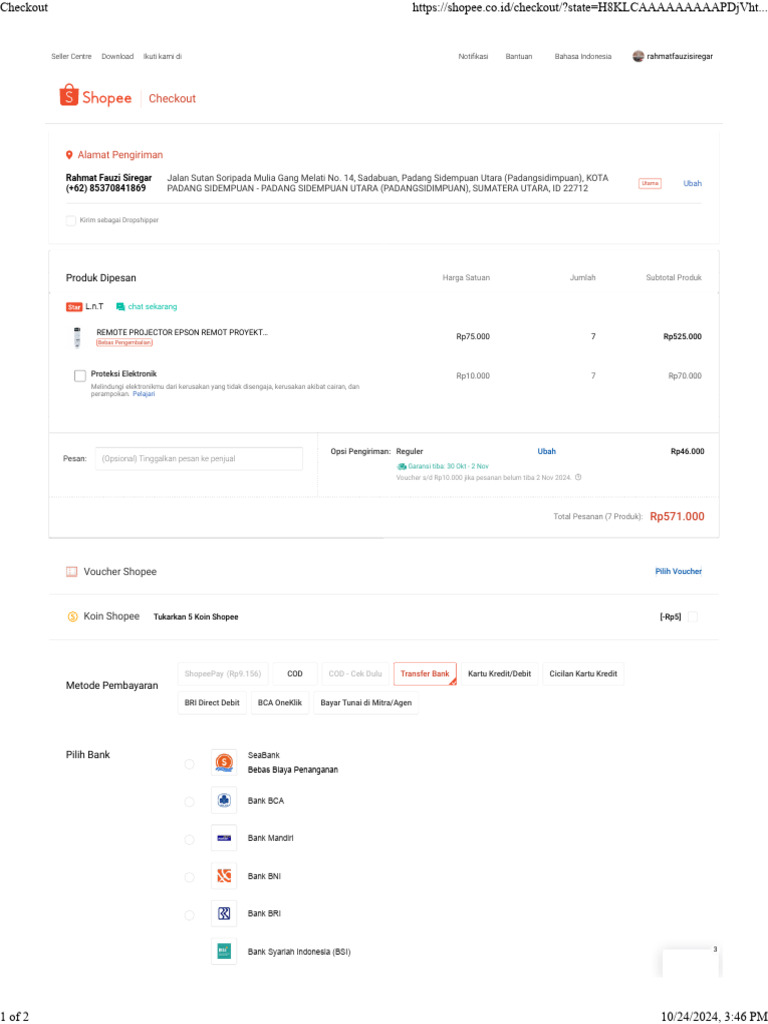768x1024 pixels.
Task: Click the Bank Mandiri logo icon
Action: coord(224,838)
